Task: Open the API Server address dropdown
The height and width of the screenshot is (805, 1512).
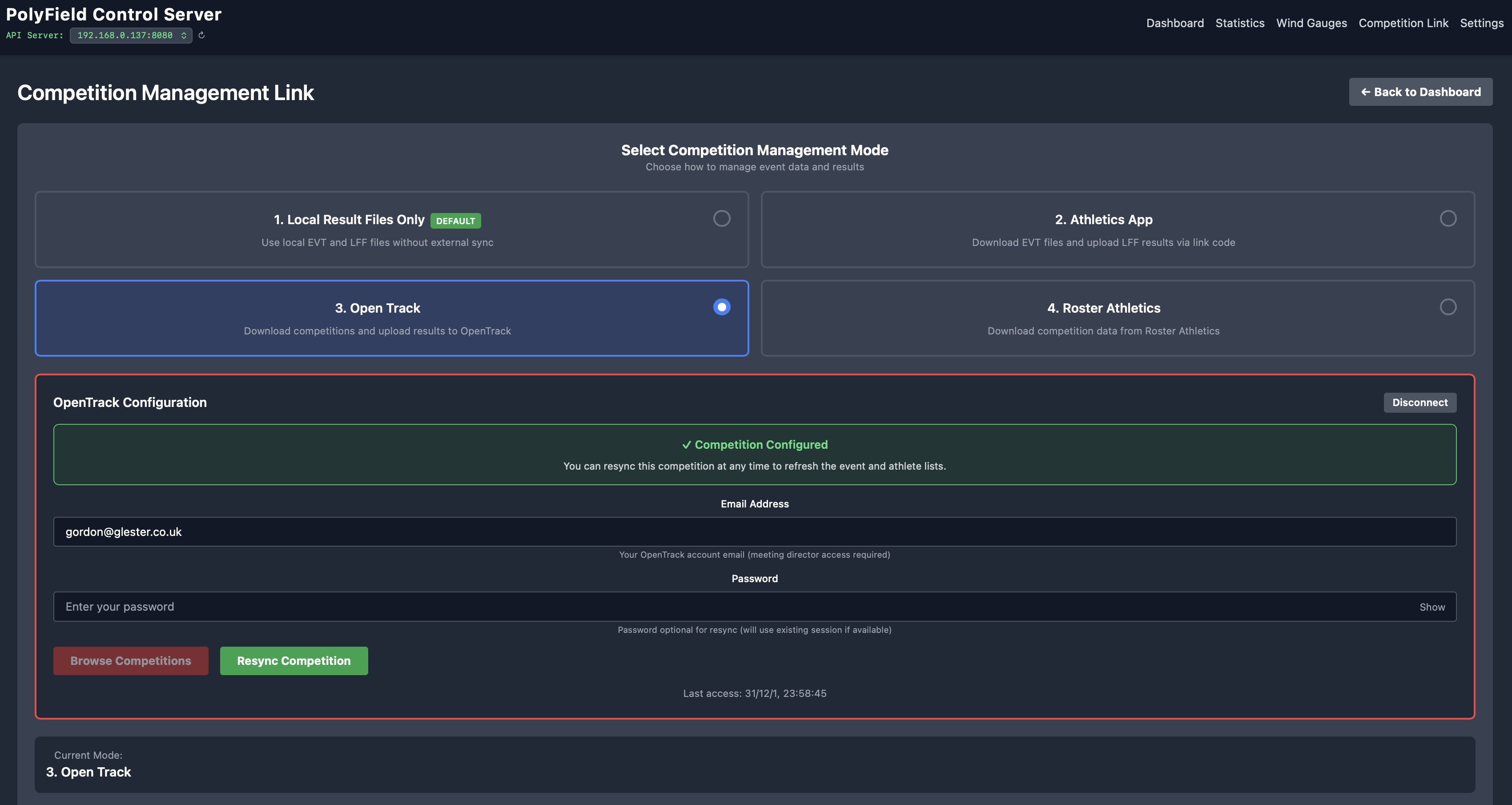Action: tap(131, 35)
